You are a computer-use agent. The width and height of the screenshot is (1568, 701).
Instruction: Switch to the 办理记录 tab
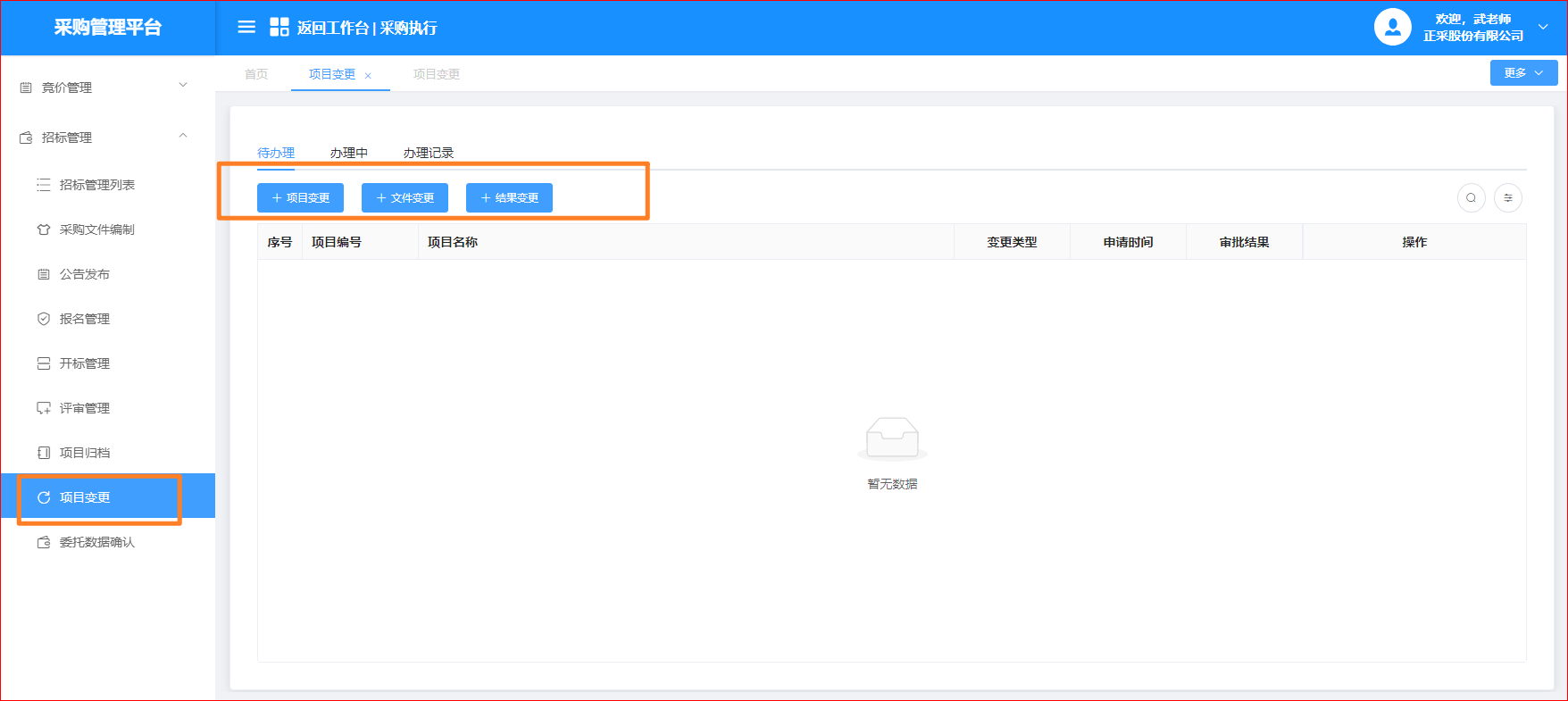428,153
